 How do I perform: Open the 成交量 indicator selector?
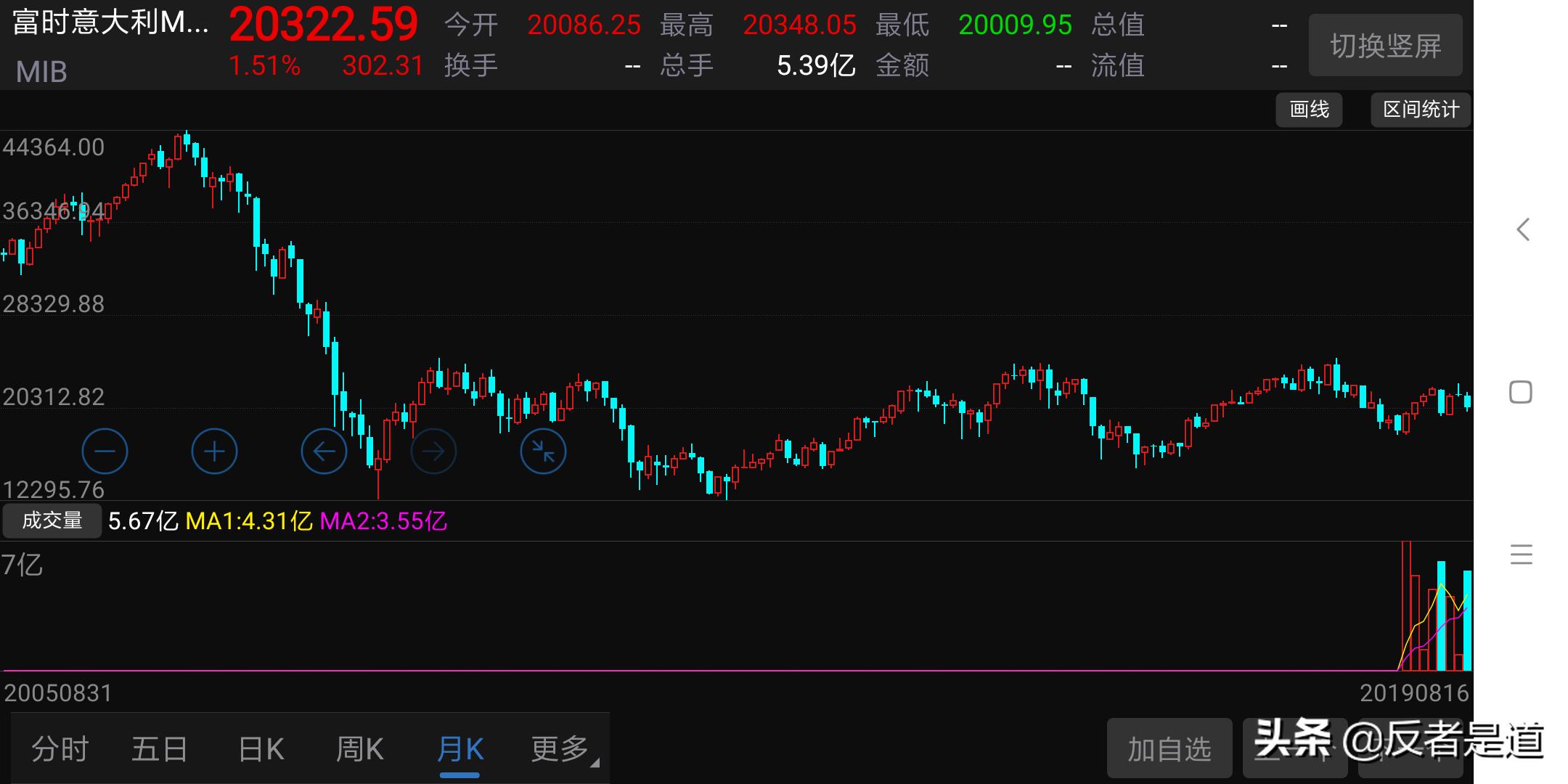(52, 520)
